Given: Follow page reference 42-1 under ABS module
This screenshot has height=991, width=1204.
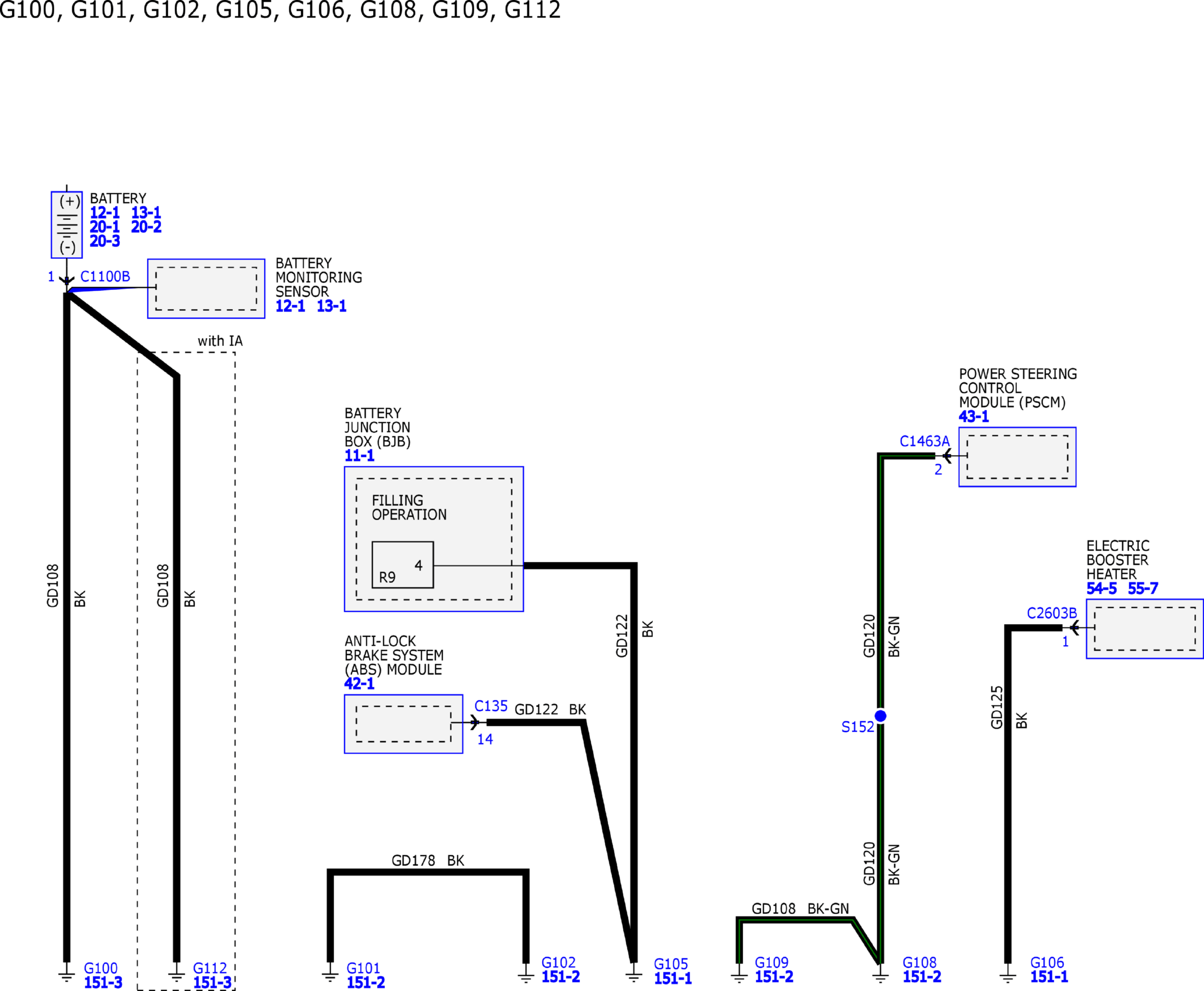Looking at the screenshot, I should (x=359, y=683).
